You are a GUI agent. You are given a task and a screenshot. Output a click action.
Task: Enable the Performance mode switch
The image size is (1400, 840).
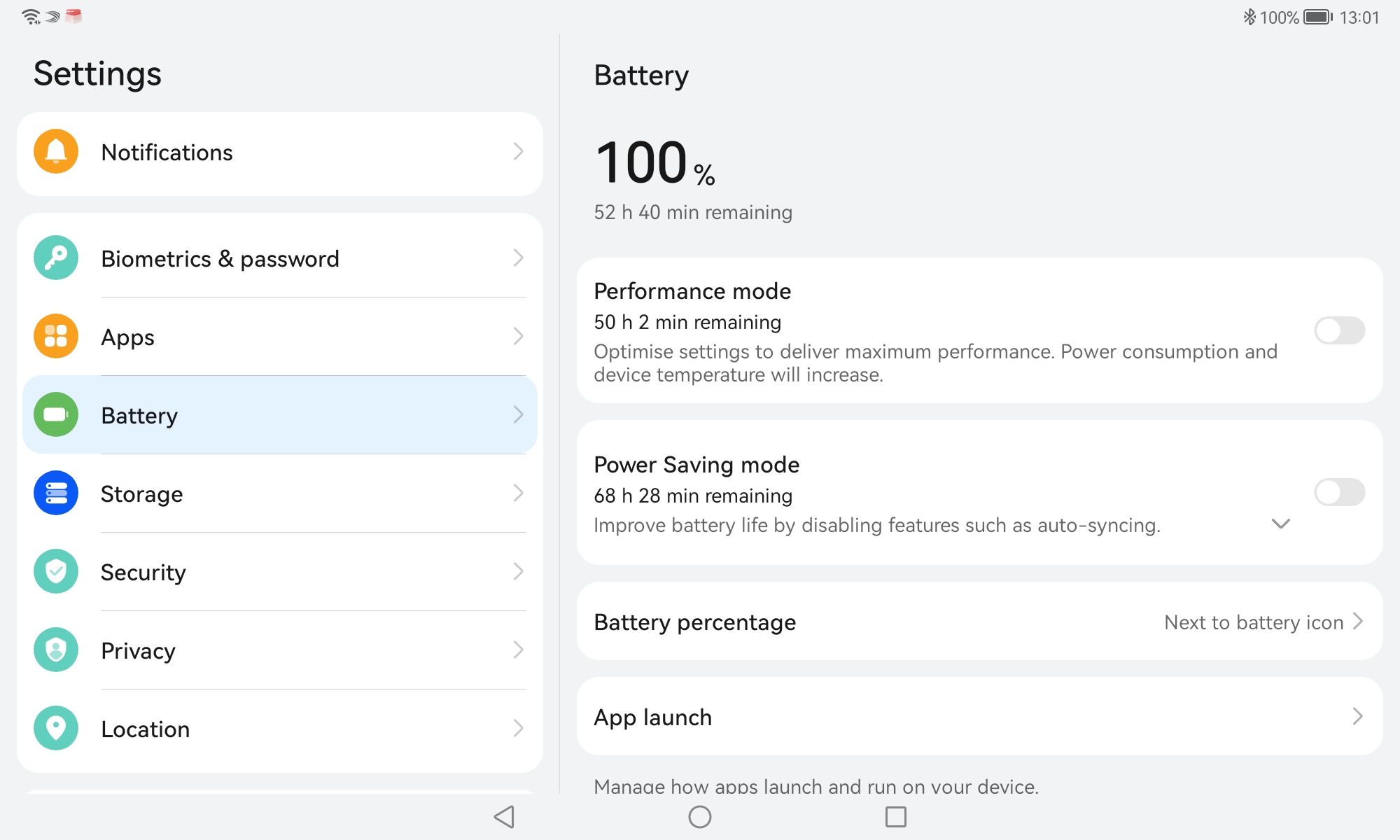(x=1339, y=330)
